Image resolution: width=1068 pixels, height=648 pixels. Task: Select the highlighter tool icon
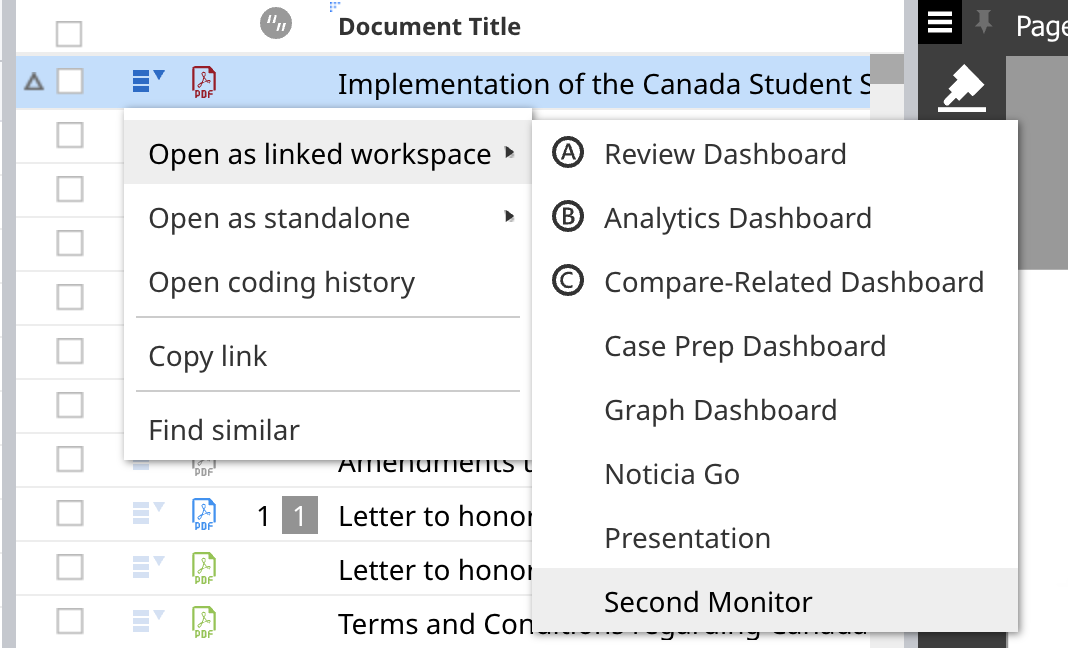coord(961,92)
